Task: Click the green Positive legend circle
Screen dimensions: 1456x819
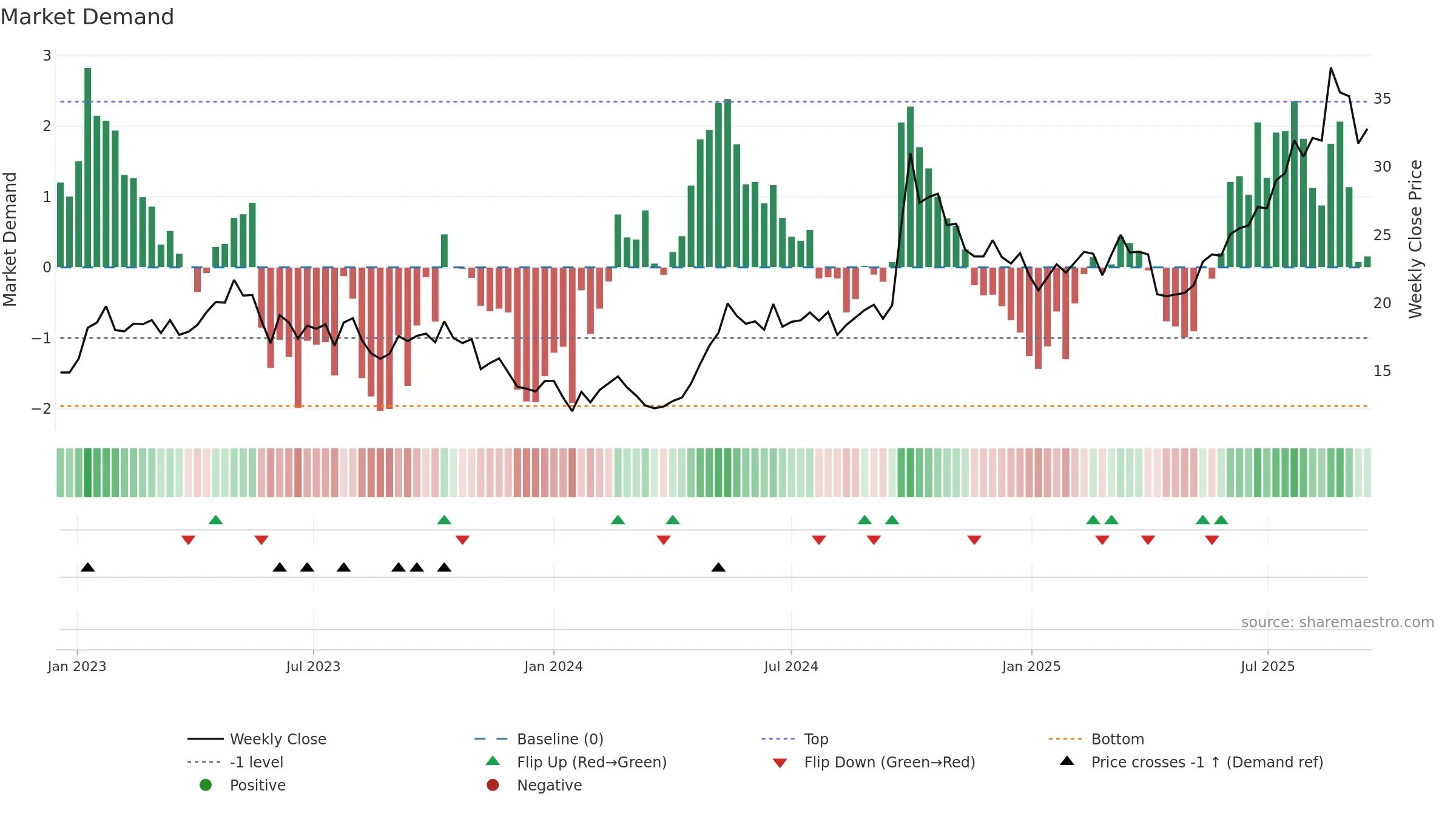Action: [206, 785]
